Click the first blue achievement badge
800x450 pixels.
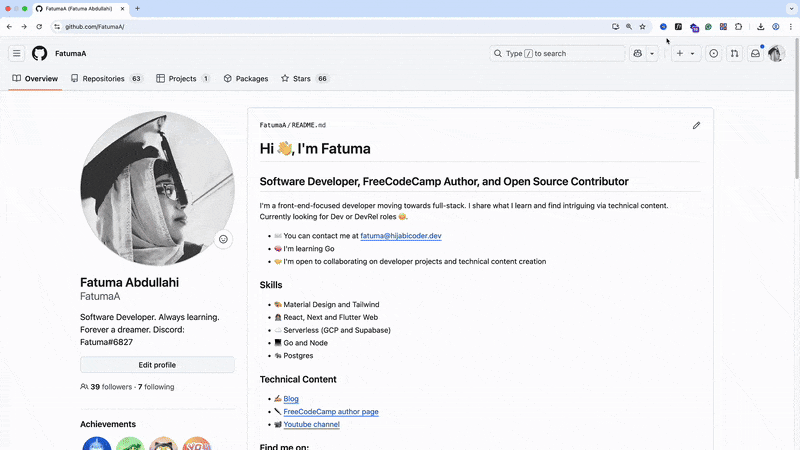click(96, 444)
